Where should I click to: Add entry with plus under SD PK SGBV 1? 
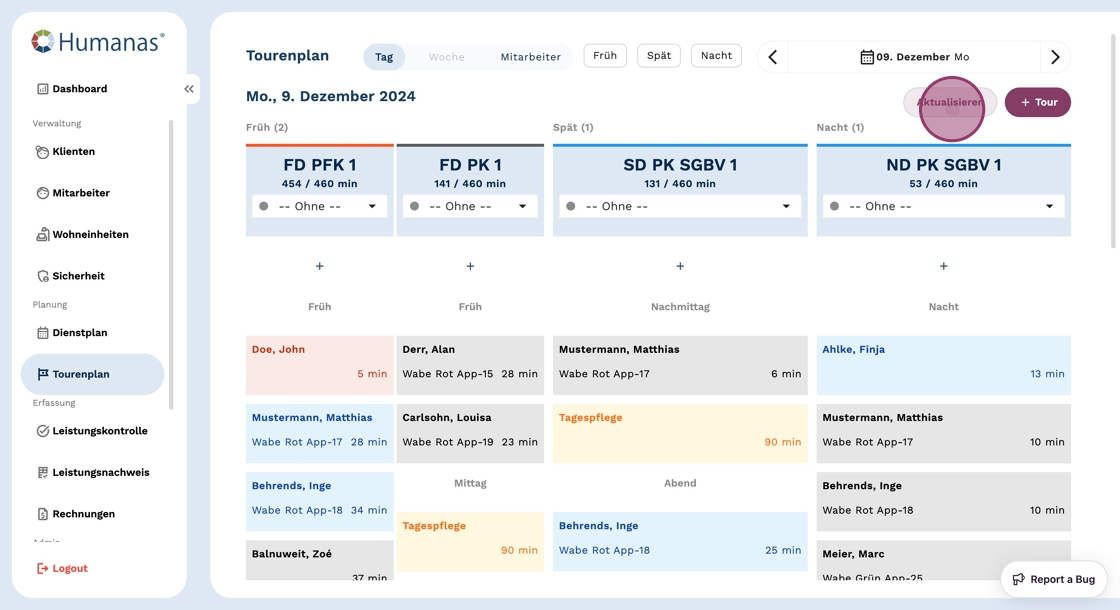pyautogui.click(x=680, y=266)
